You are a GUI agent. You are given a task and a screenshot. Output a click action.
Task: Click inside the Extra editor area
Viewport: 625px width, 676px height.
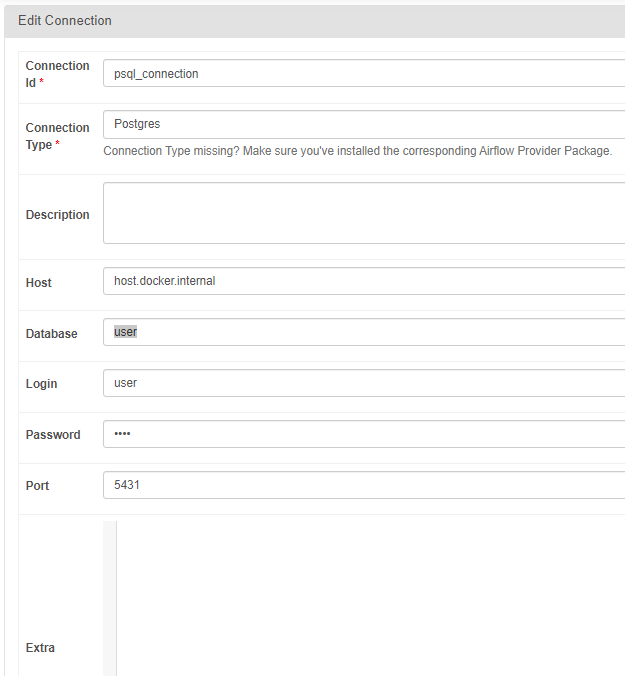[370, 600]
